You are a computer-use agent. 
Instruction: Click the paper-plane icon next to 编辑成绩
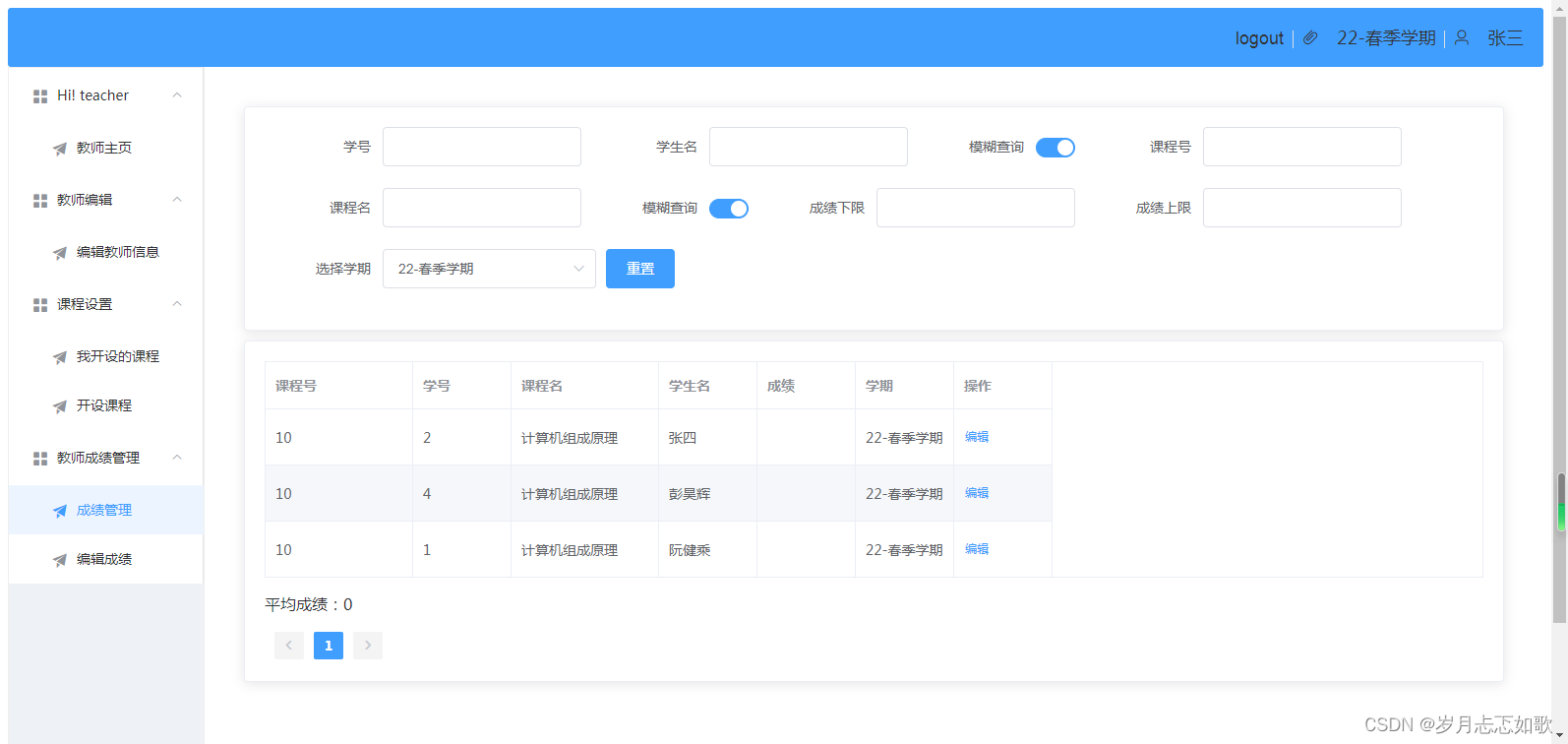coord(60,560)
